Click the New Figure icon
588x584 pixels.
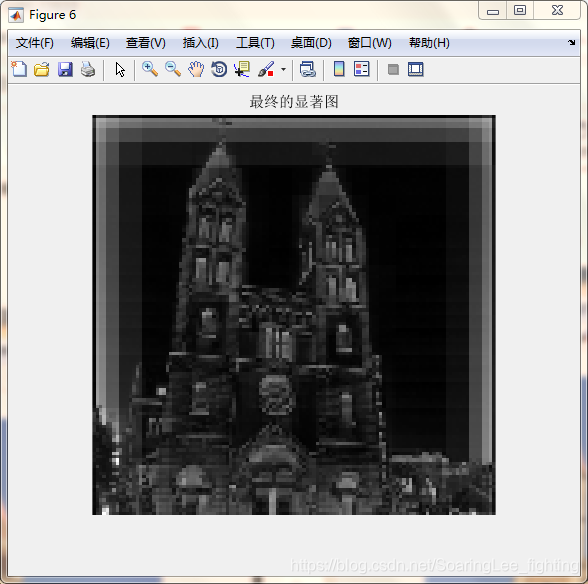pos(19,69)
